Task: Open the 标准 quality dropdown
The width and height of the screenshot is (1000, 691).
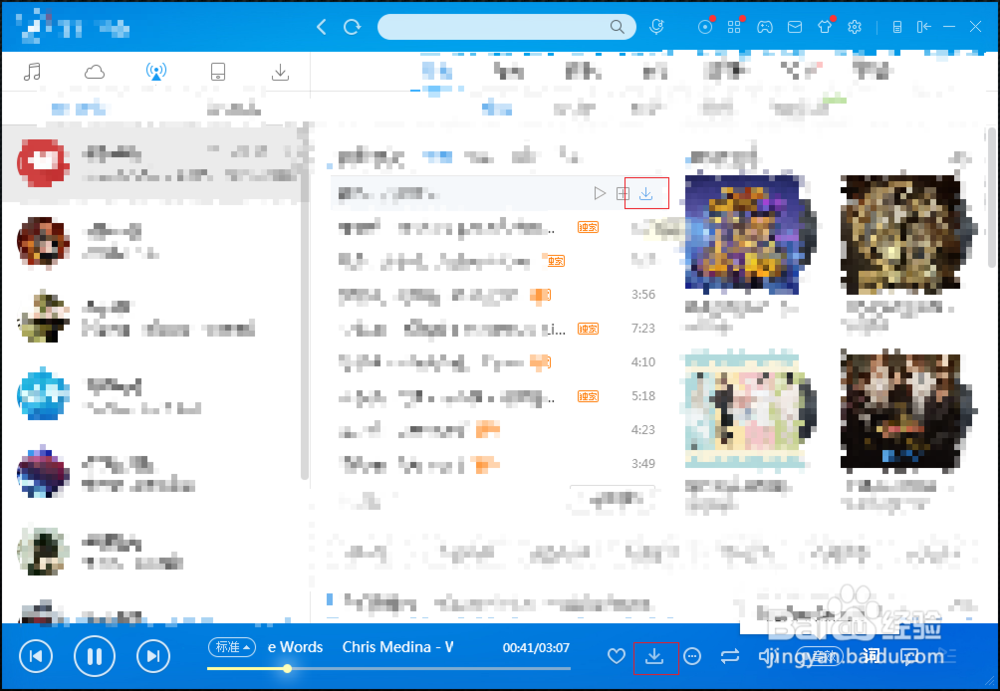Action: click(x=232, y=647)
